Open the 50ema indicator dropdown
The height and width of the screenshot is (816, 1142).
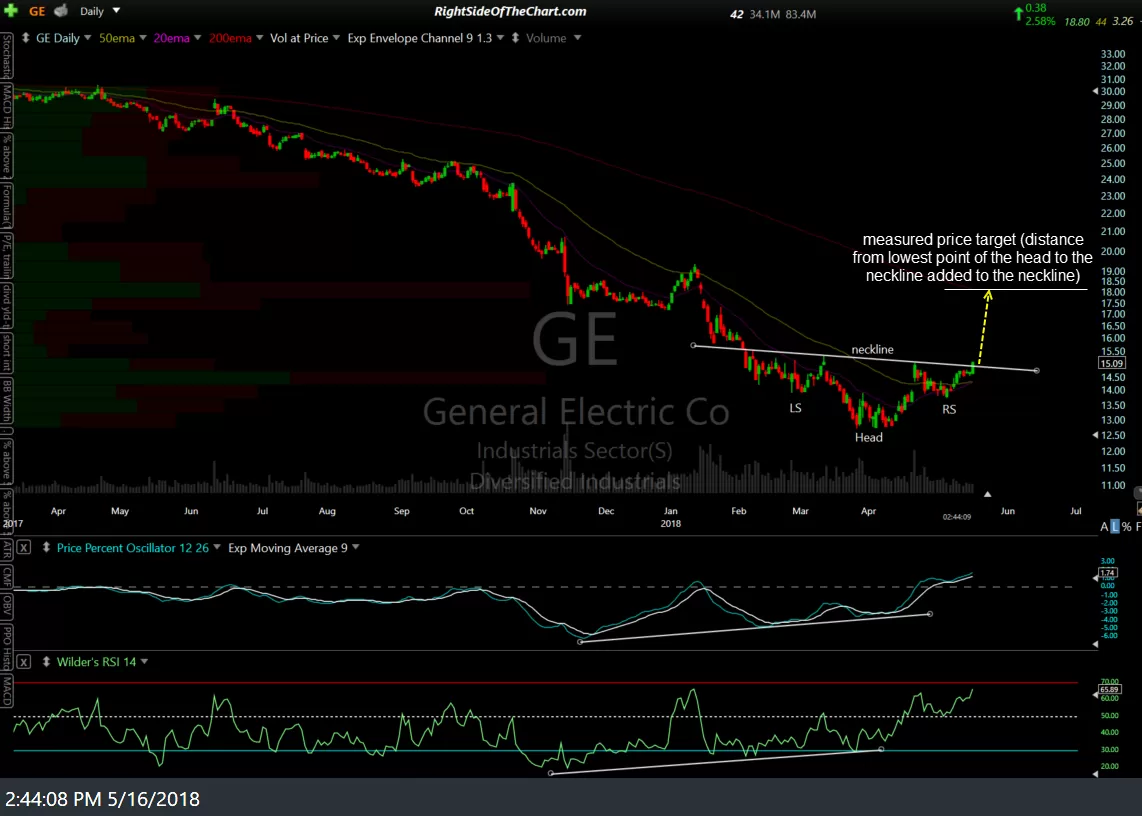tap(143, 38)
